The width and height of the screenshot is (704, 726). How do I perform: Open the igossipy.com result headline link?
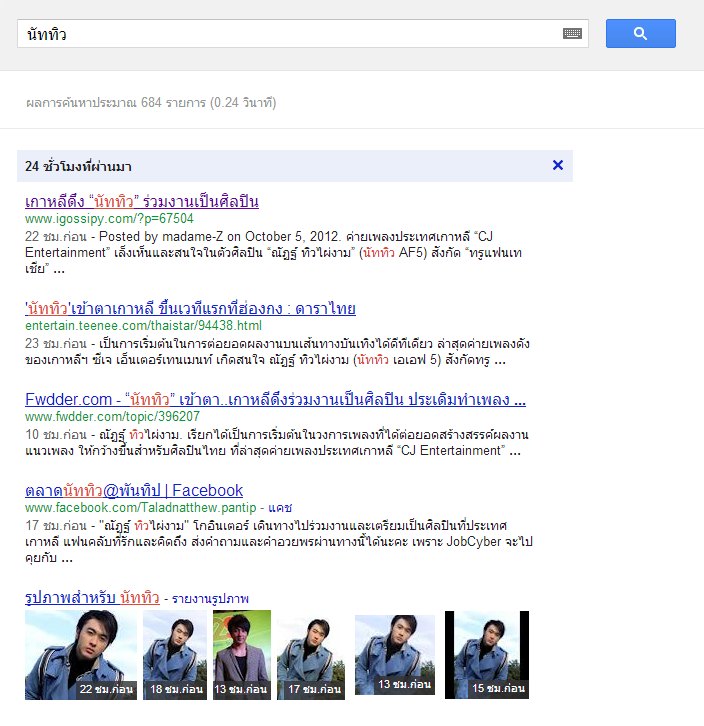tap(142, 201)
